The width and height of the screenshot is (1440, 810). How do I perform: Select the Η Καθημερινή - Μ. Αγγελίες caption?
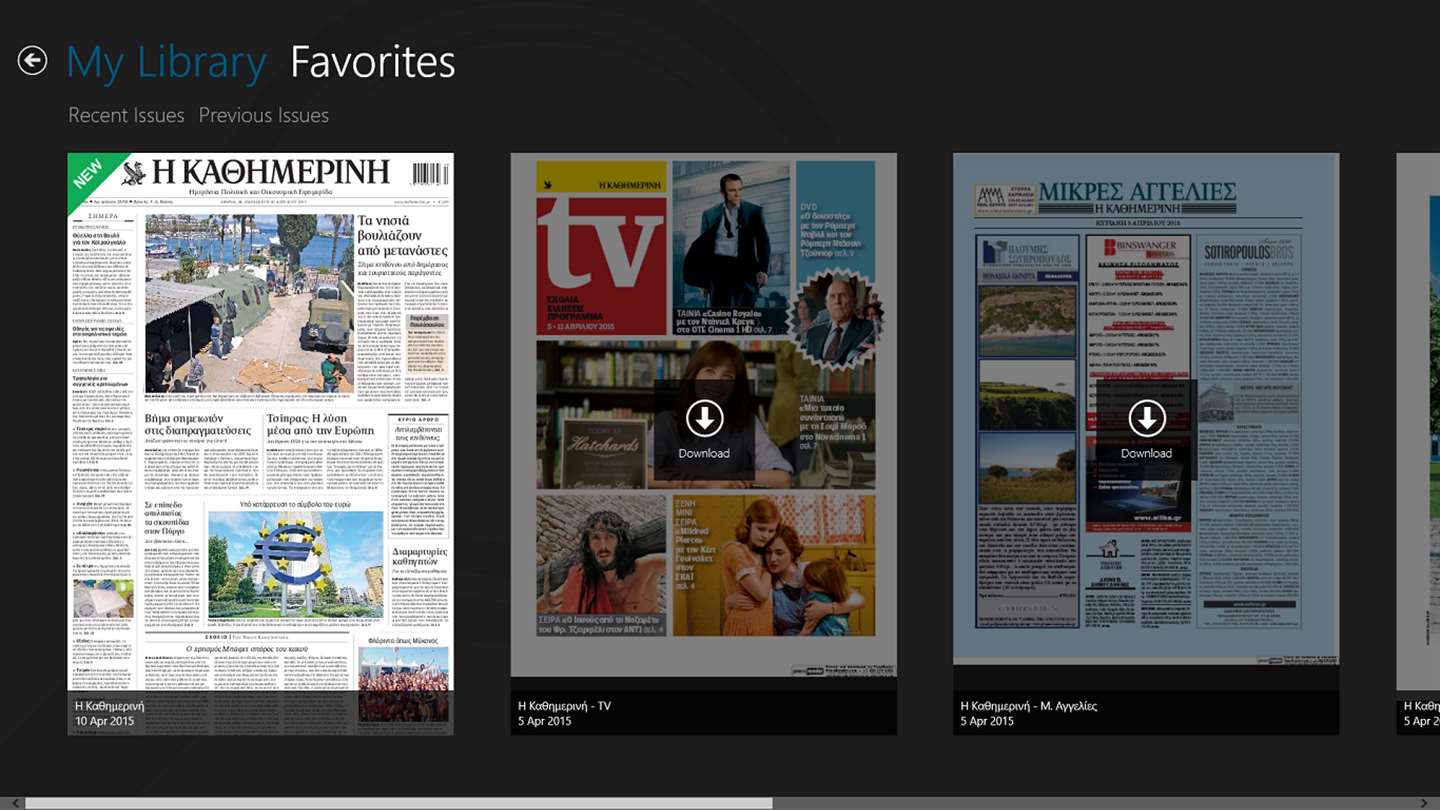1029,706
